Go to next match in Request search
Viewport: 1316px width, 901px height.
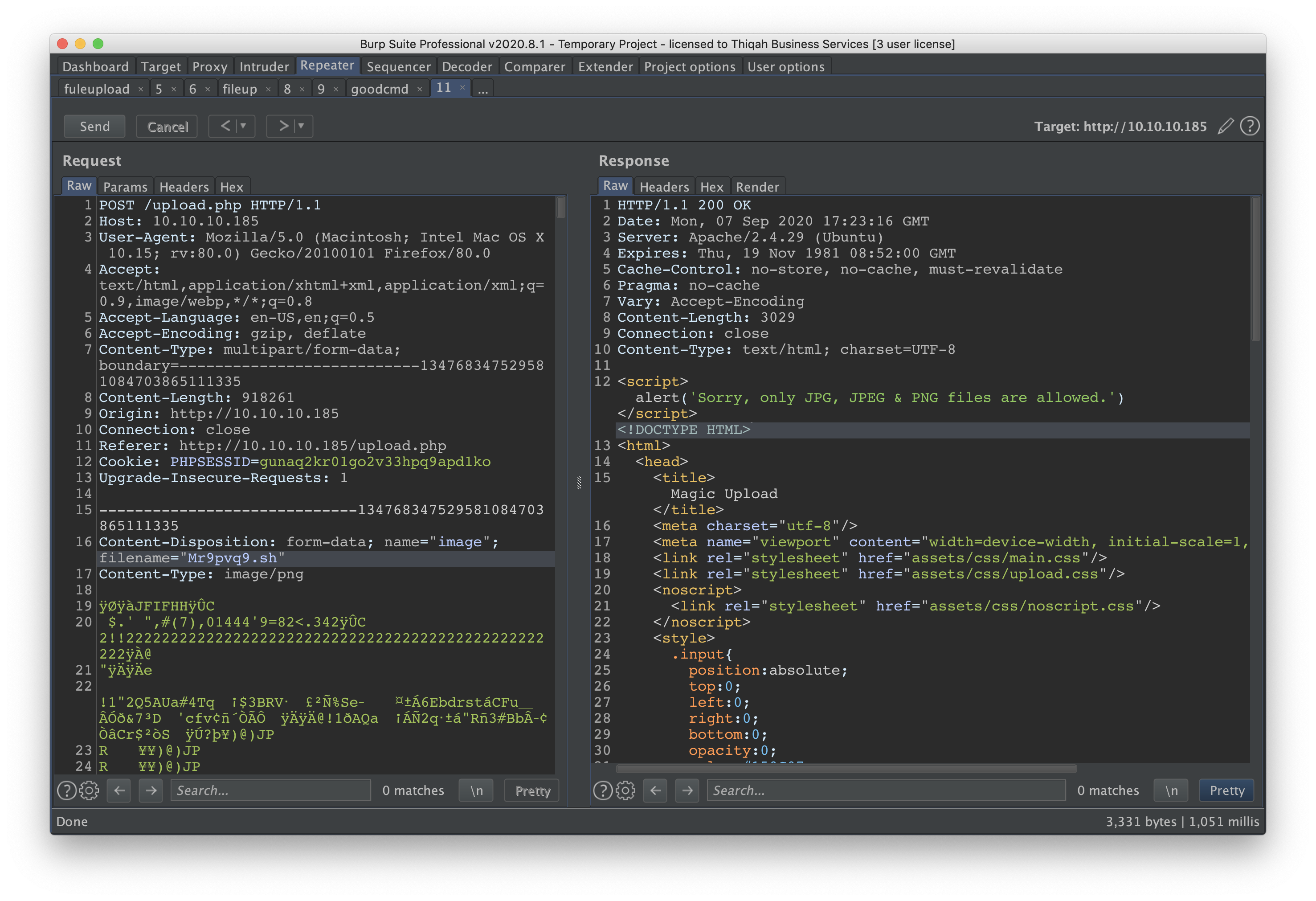[x=151, y=790]
